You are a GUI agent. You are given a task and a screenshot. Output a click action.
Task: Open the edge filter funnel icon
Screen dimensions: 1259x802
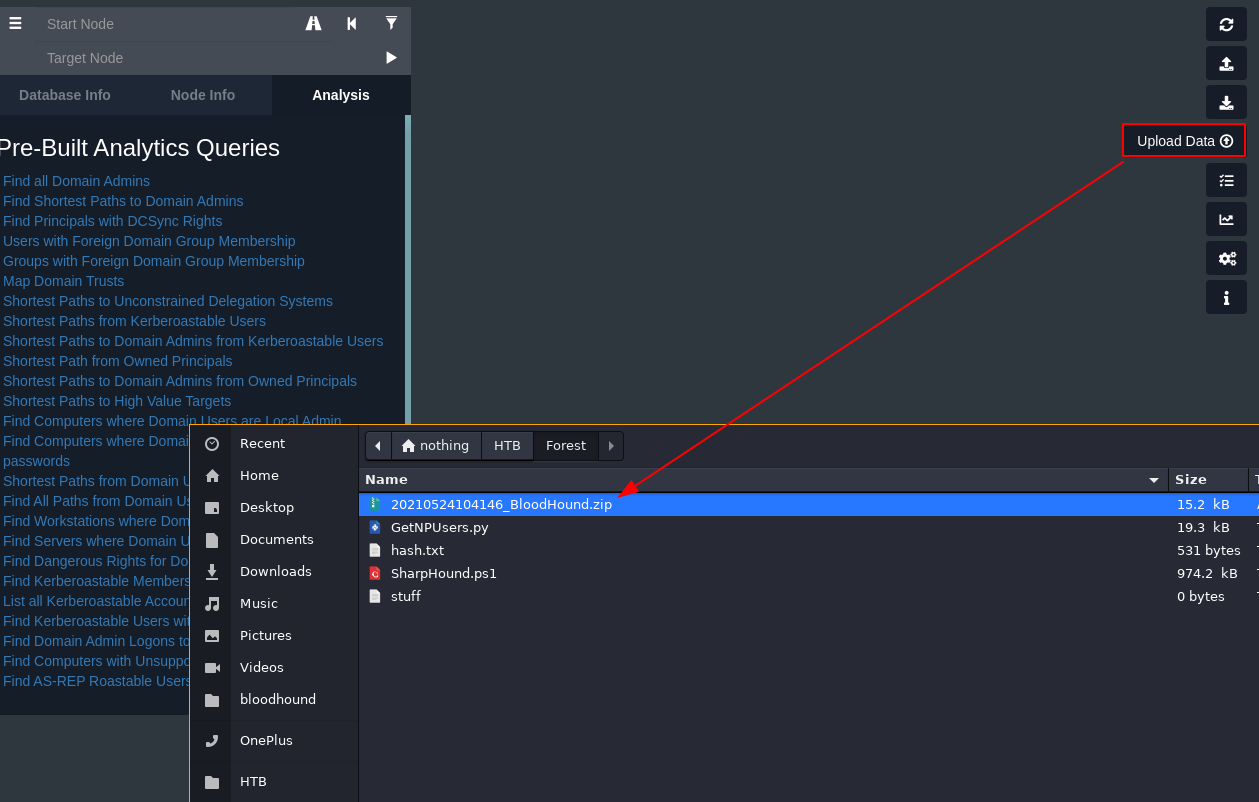[391, 23]
